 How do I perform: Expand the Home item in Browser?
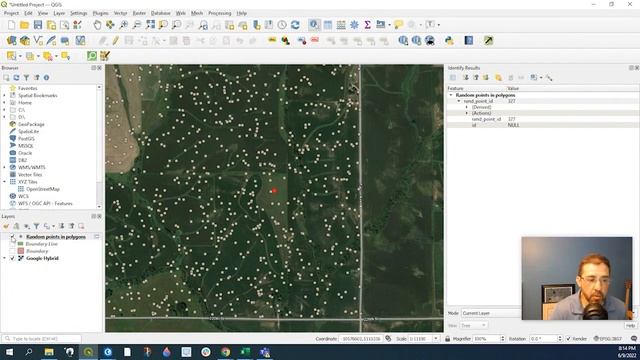pyautogui.click(x=4, y=103)
